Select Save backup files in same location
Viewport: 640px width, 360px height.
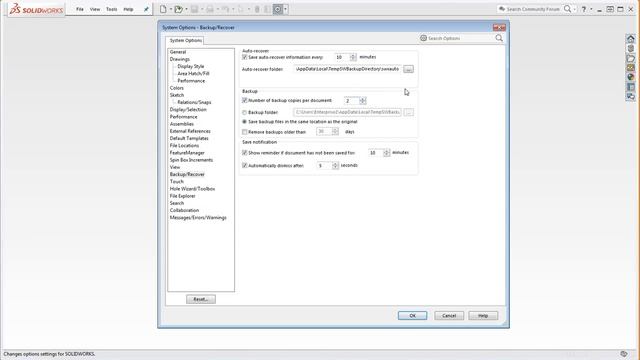(x=244, y=122)
